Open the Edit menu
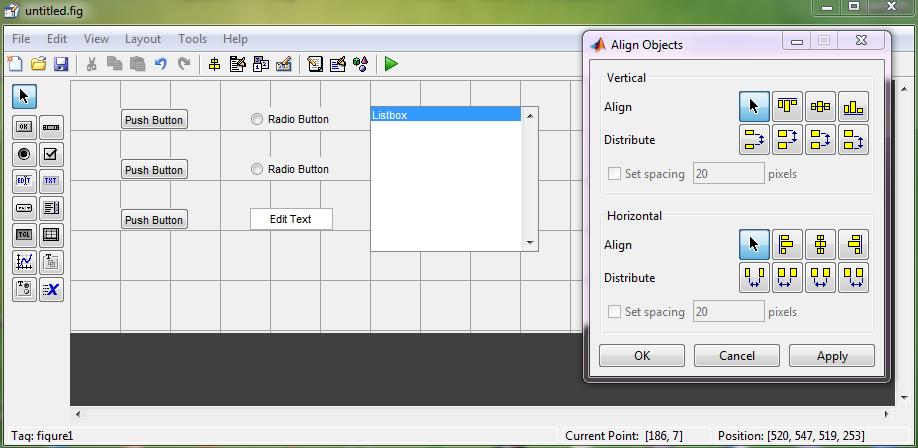 pyautogui.click(x=57, y=39)
